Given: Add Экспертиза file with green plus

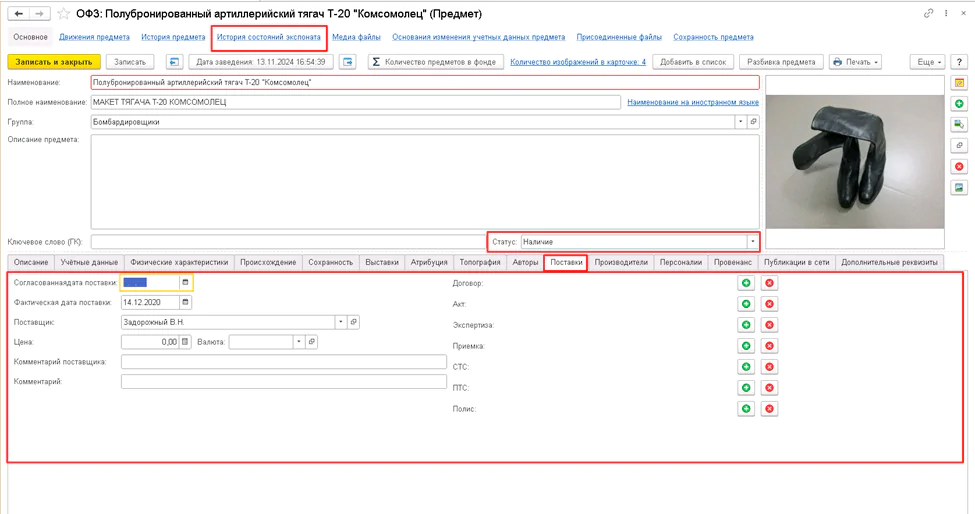Looking at the screenshot, I should tap(746, 325).
